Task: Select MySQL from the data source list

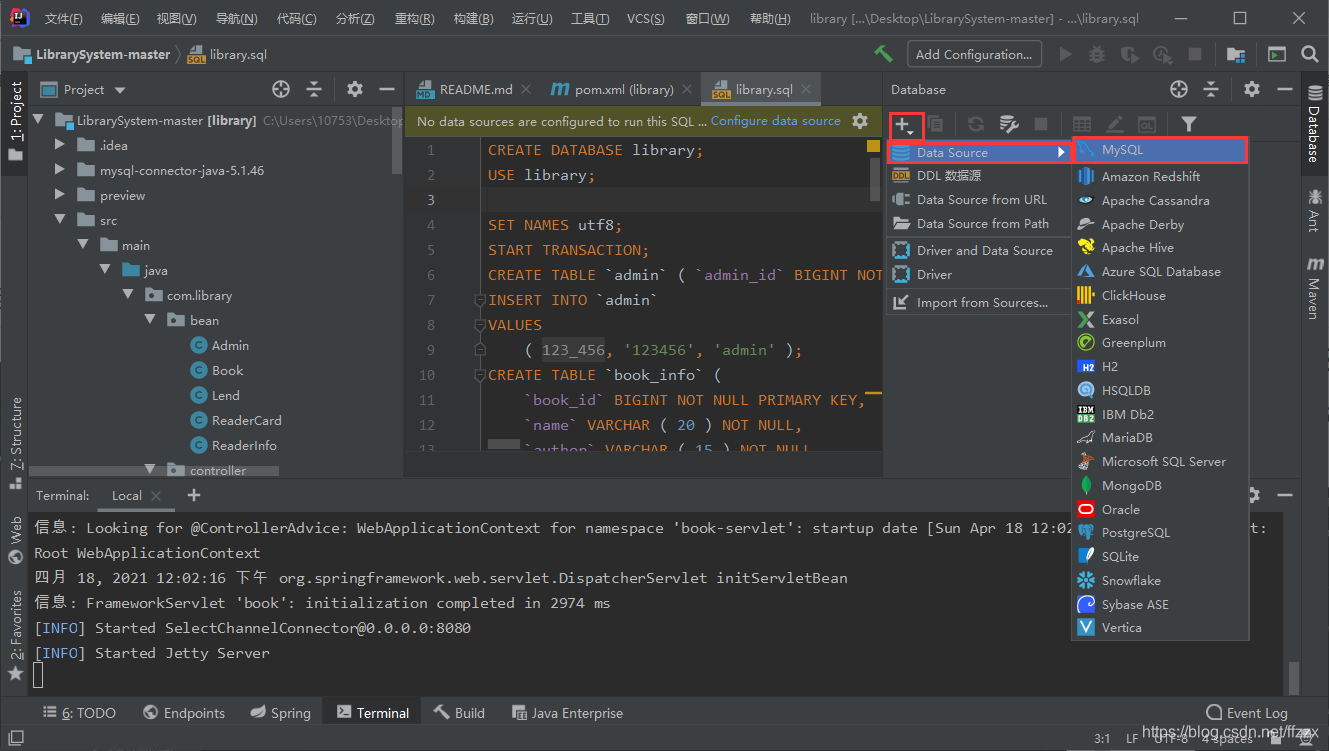Action: pyautogui.click(x=1160, y=150)
